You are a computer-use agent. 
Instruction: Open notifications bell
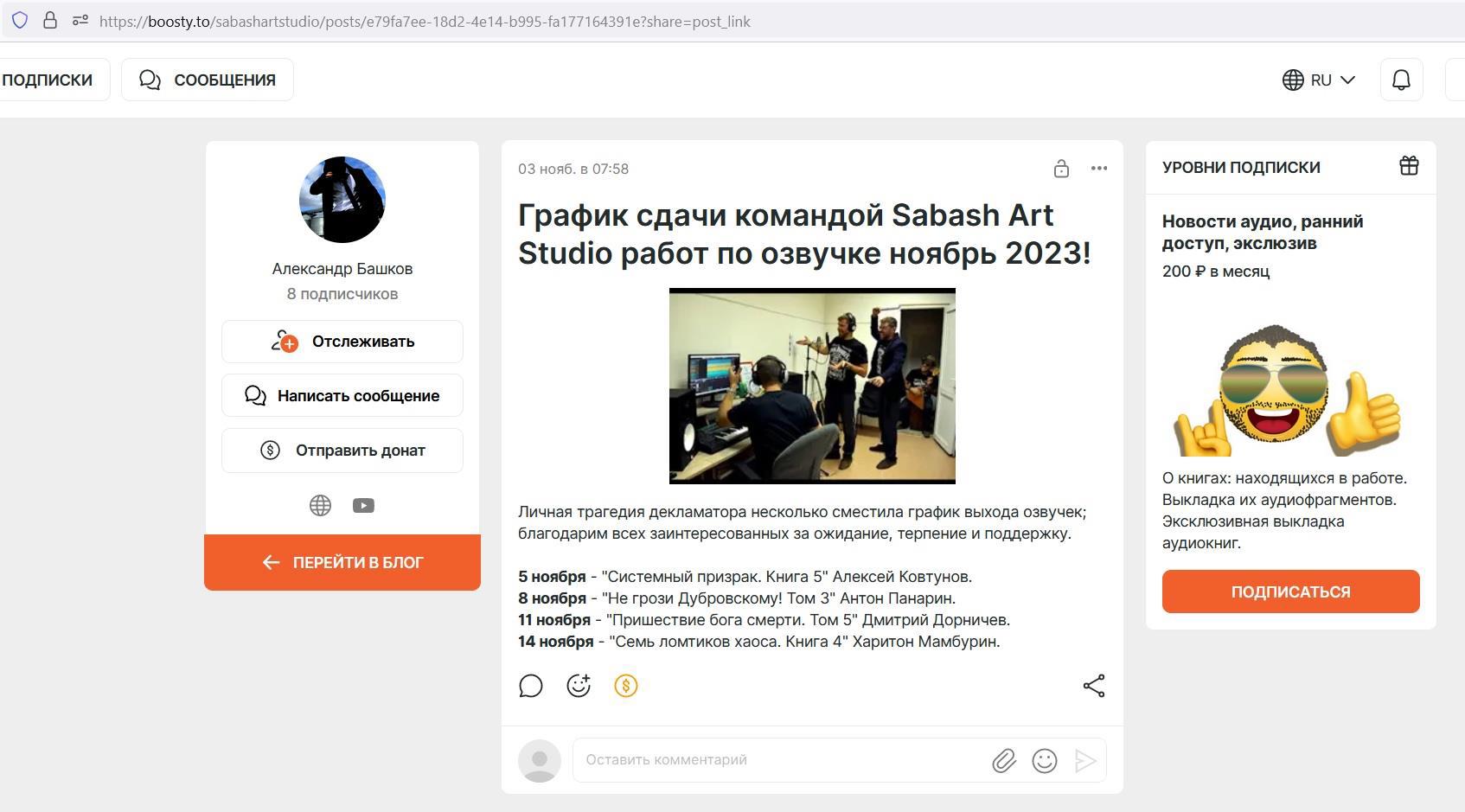(x=1401, y=80)
